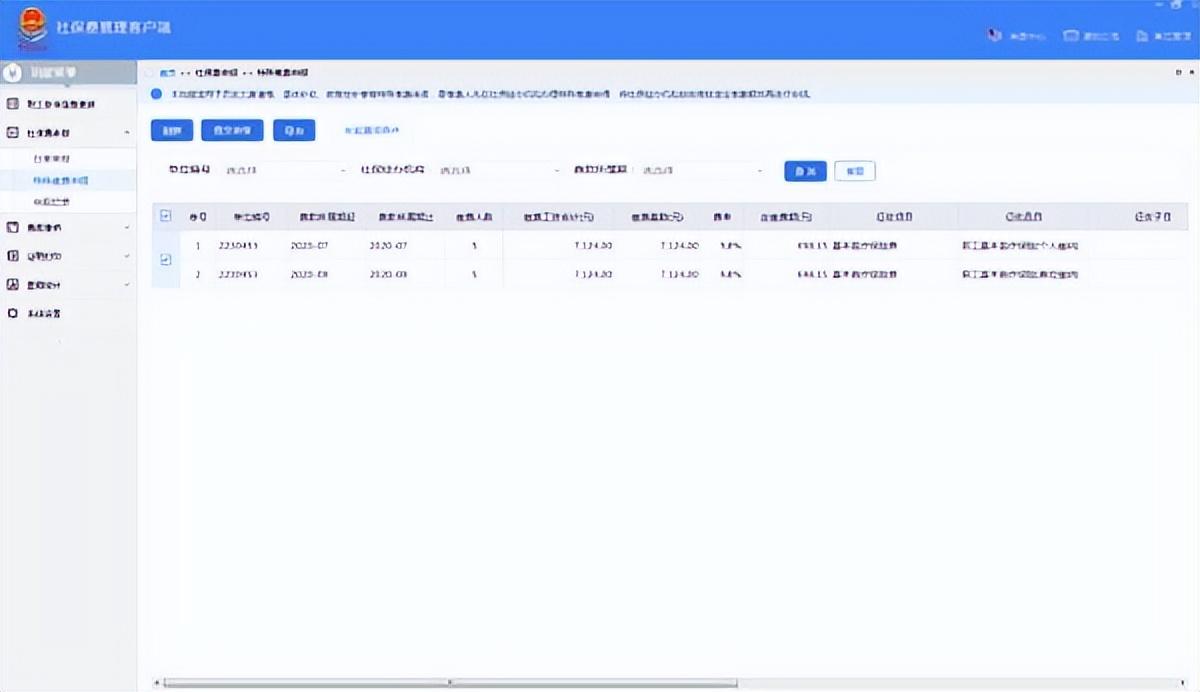Click the 征收品目 column header
The height and width of the screenshot is (692, 1200).
tap(1024, 216)
